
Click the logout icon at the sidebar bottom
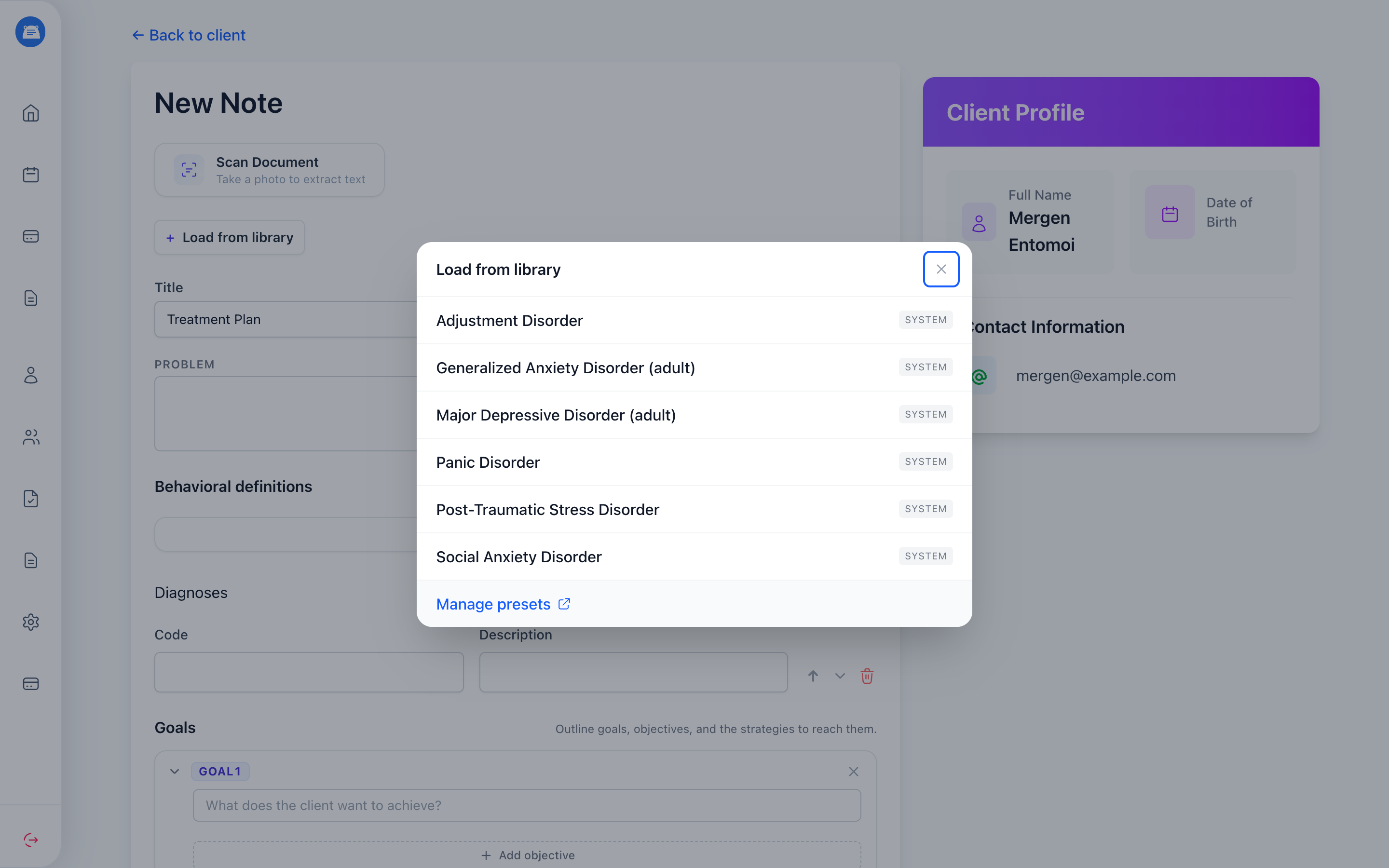coord(30,840)
